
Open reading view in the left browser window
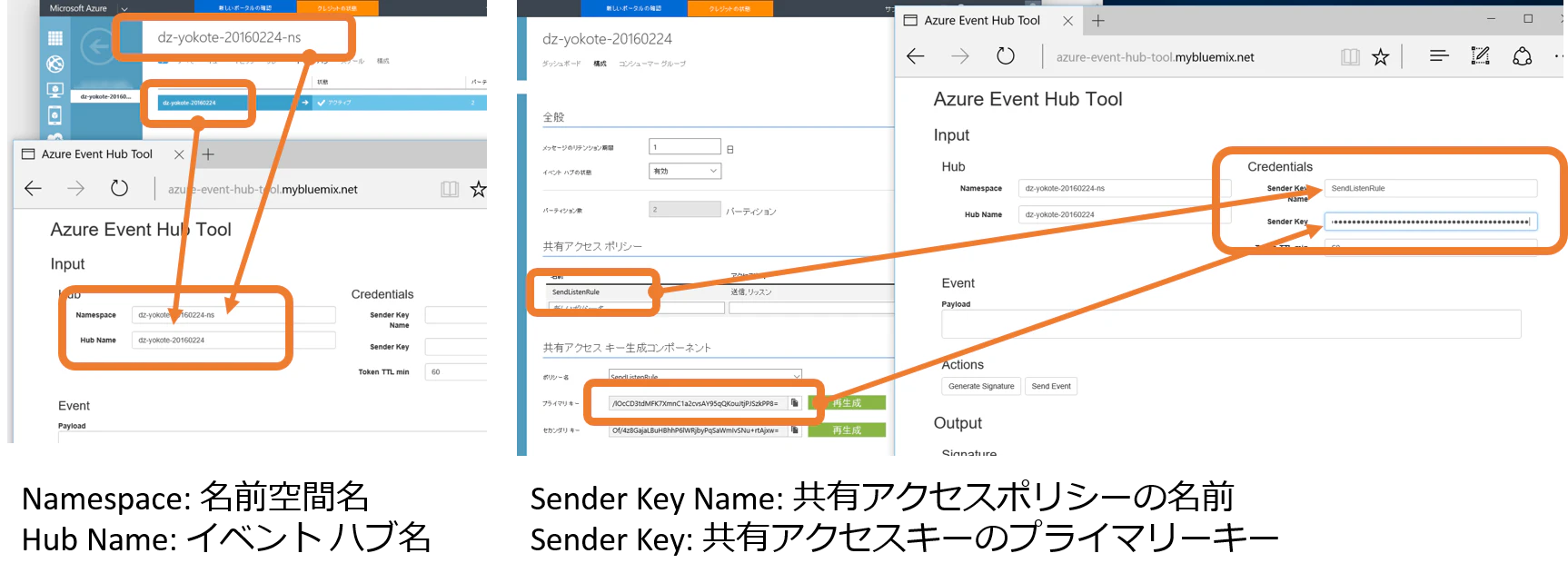450,189
